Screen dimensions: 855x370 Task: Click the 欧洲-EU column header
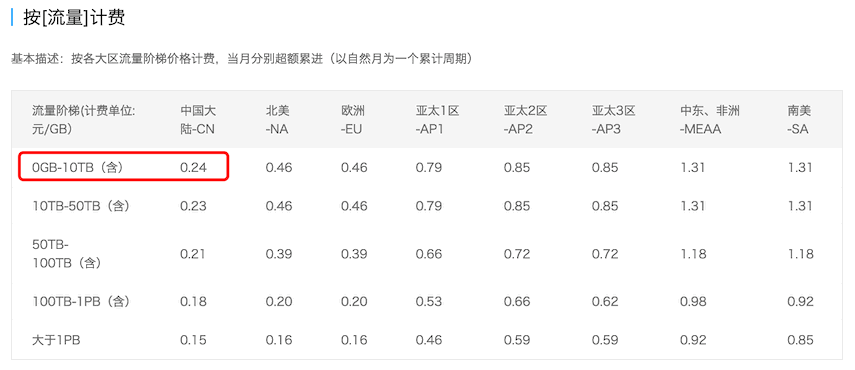coord(353,120)
